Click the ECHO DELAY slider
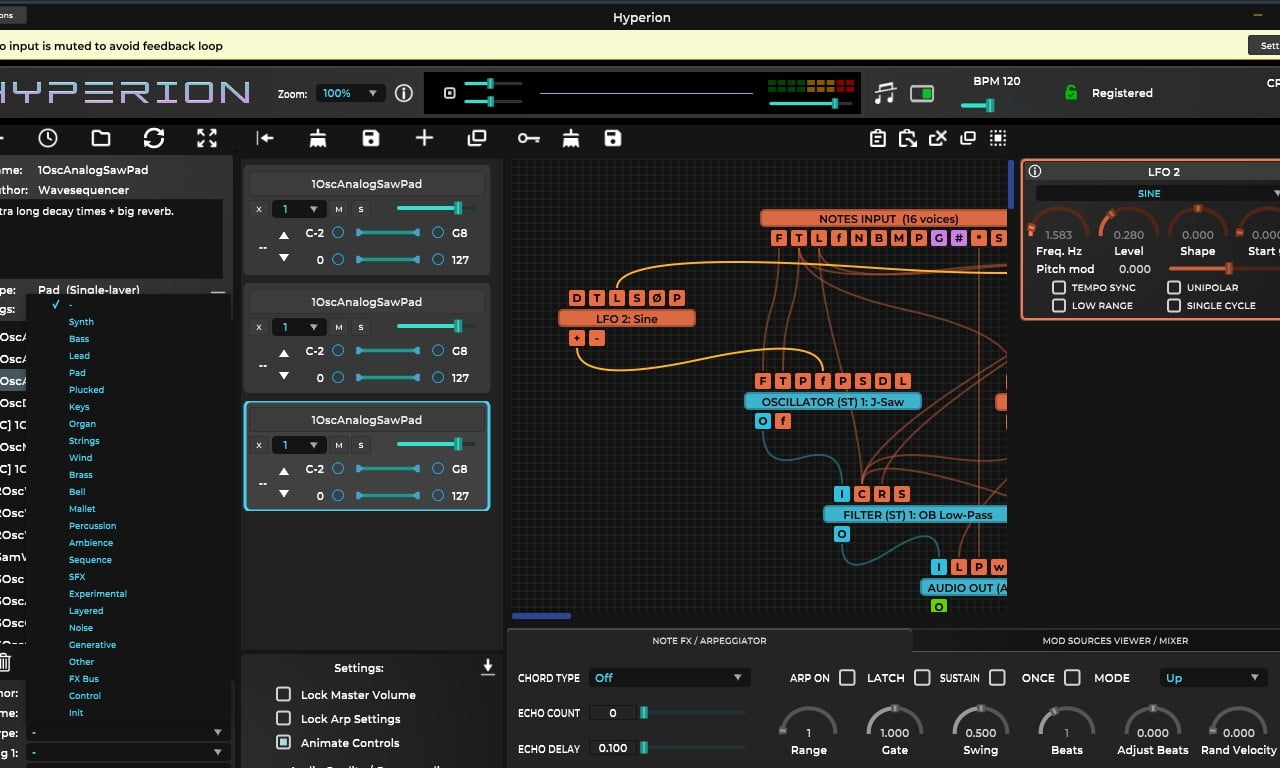Screen dimensions: 1280x768 point(694,747)
